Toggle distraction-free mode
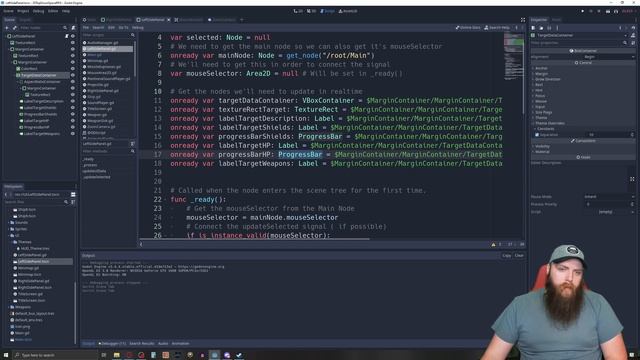 pos(523,20)
